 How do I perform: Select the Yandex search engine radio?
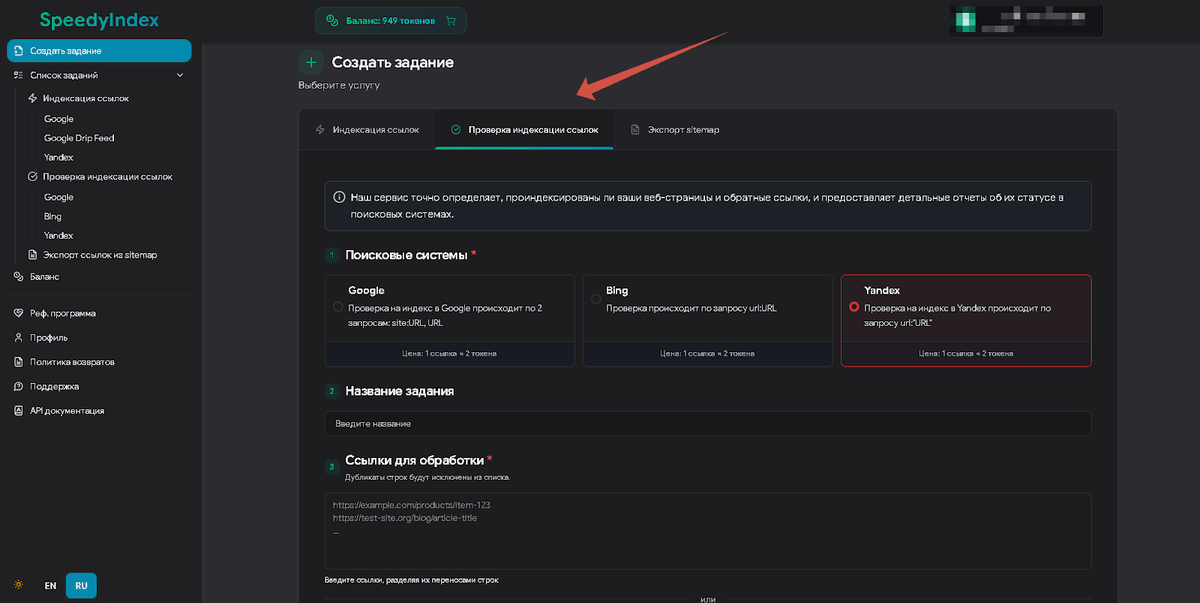click(853, 307)
